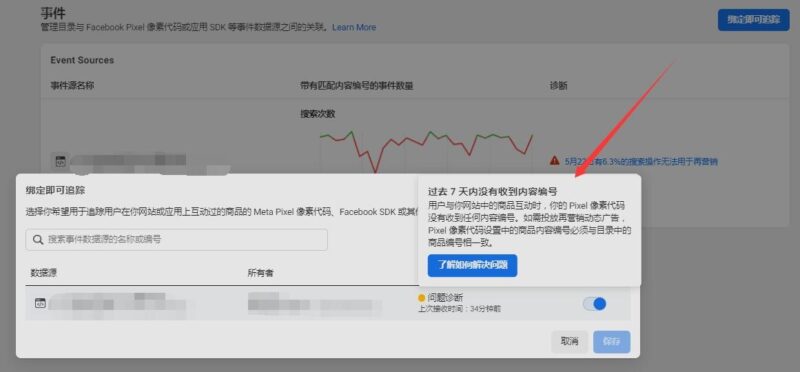
Task: Click the red warning triangle icon
Action: click(555, 161)
